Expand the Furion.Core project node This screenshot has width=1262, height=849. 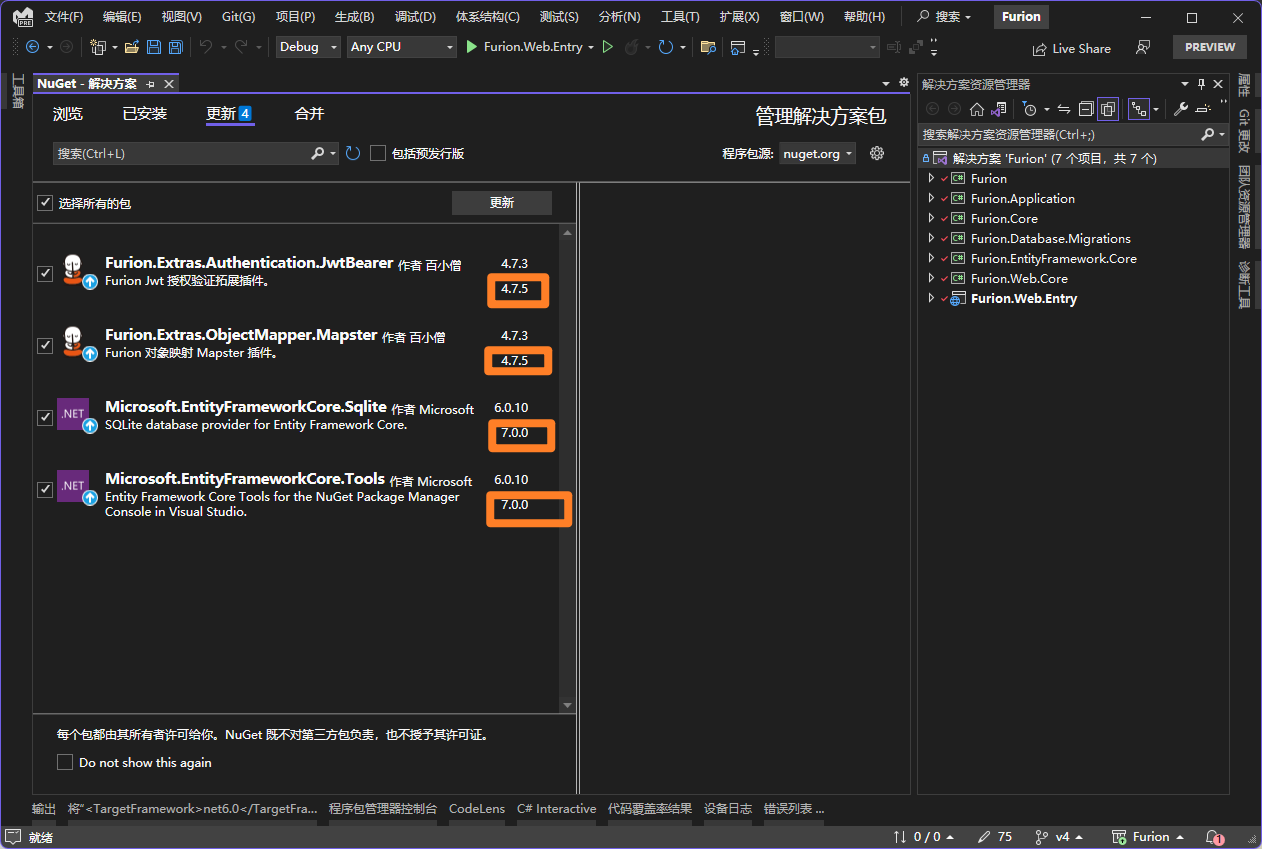point(931,218)
